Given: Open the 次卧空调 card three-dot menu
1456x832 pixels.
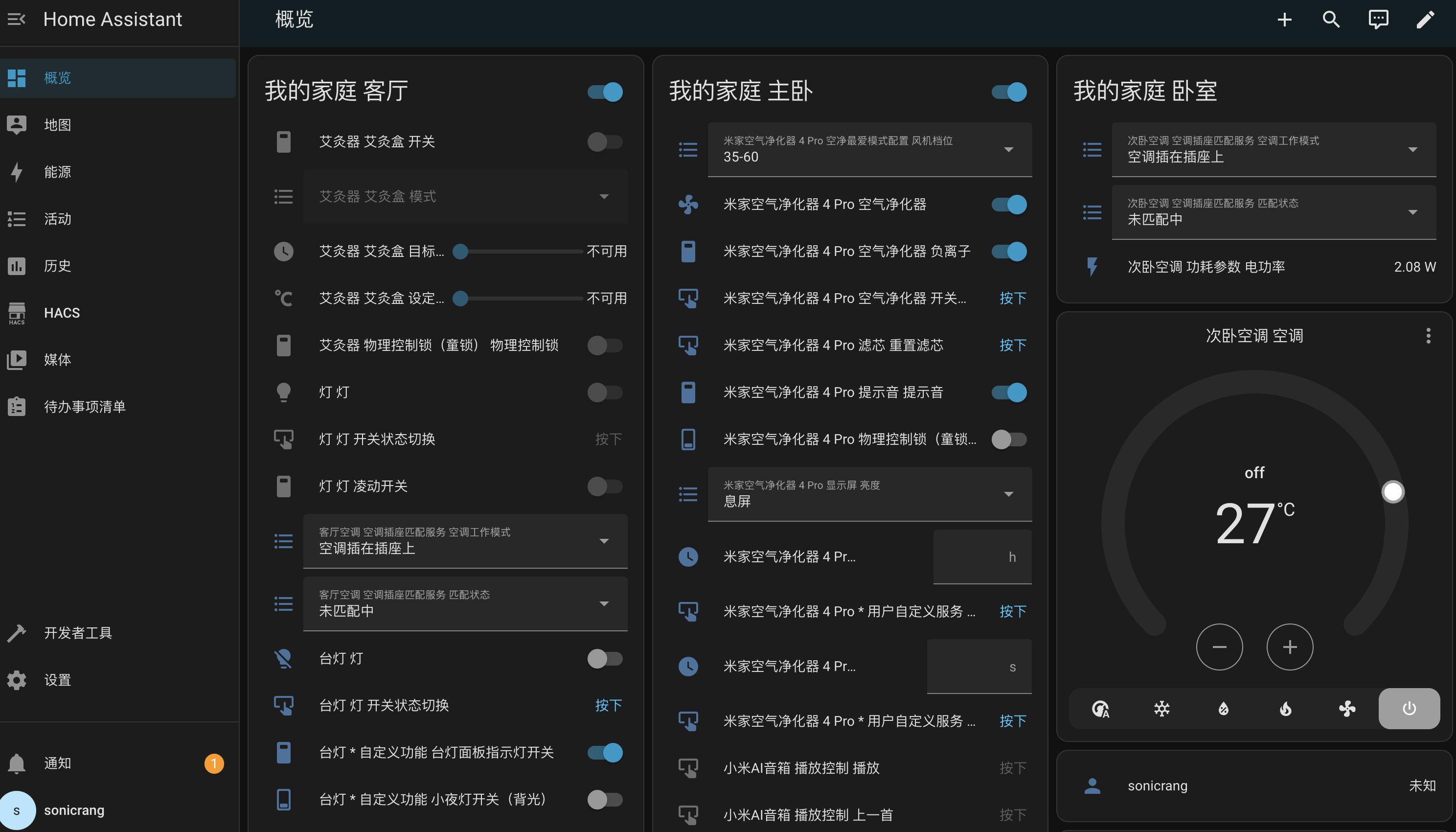Looking at the screenshot, I should tap(1428, 335).
